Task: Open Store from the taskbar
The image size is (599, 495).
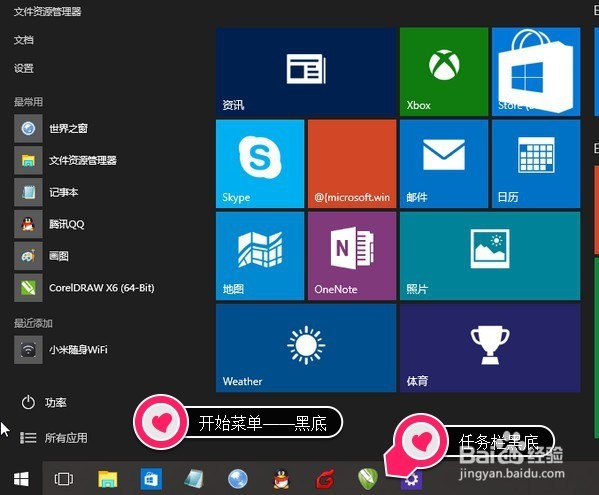Action: (151, 479)
